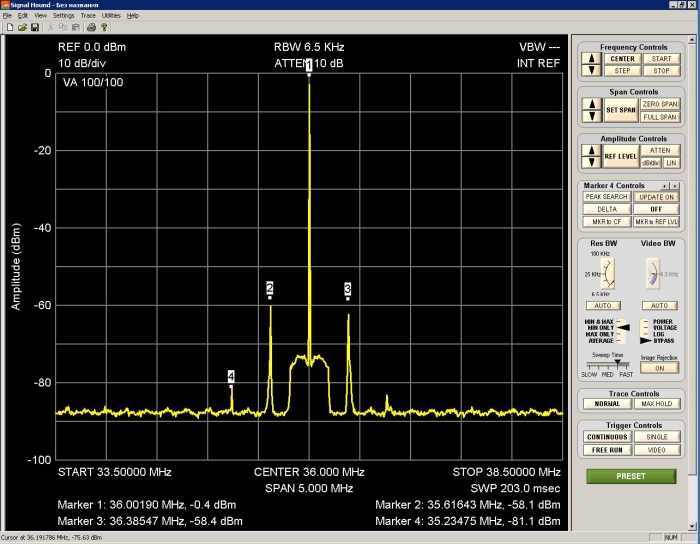700x544 pixels.
Task: Click the SET SPAN button
Action: click(621, 110)
